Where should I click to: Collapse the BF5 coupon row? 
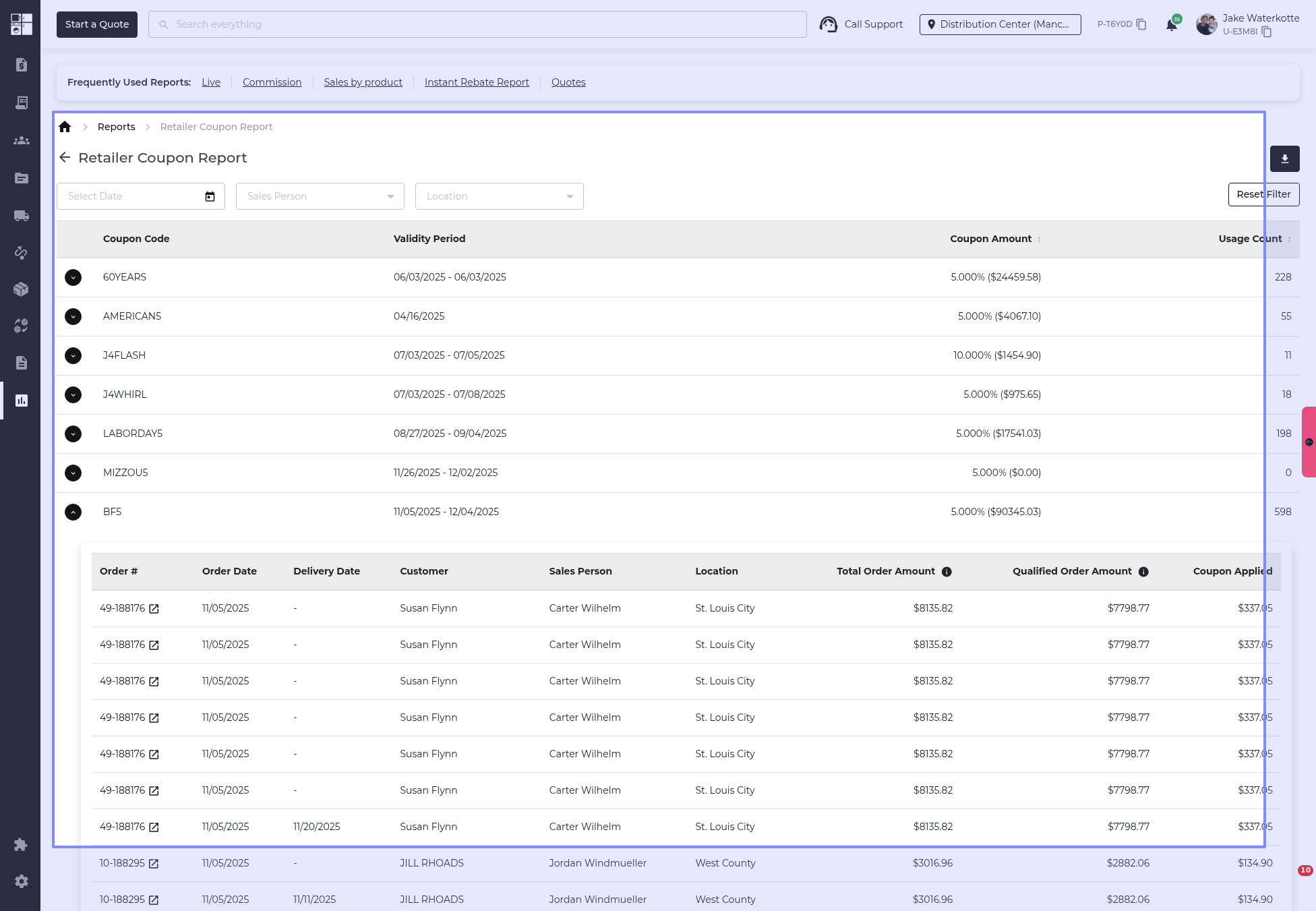(x=73, y=512)
